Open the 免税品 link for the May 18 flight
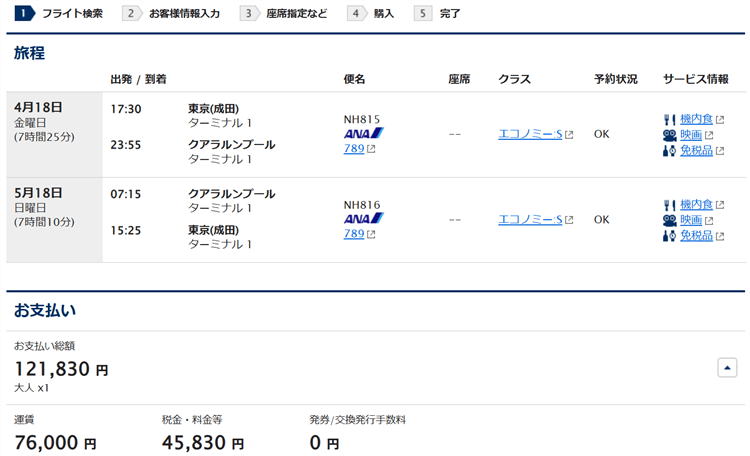The width and height of the screenshot is (750, 456). [696, 236]
